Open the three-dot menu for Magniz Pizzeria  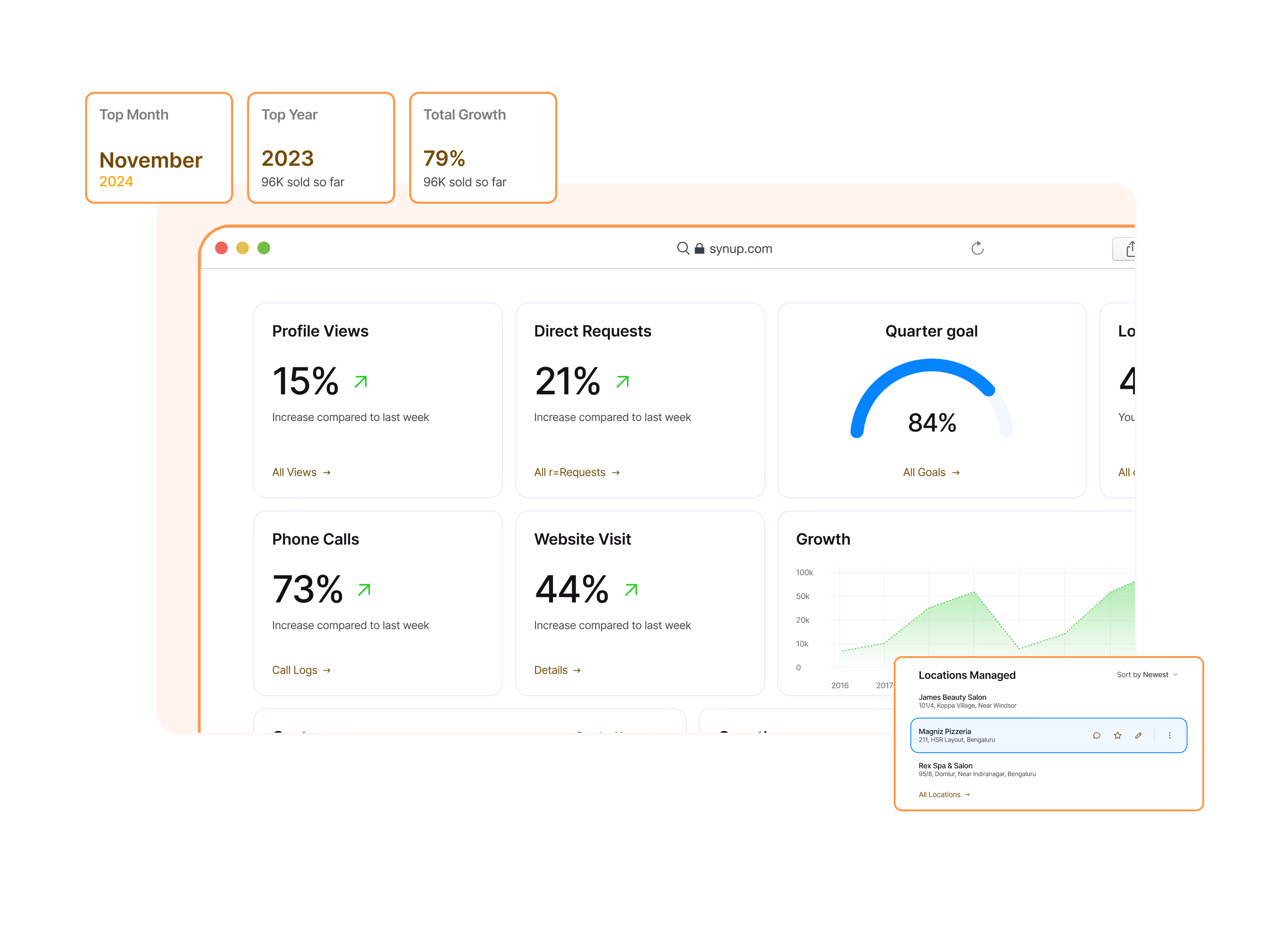point(1169,735)
